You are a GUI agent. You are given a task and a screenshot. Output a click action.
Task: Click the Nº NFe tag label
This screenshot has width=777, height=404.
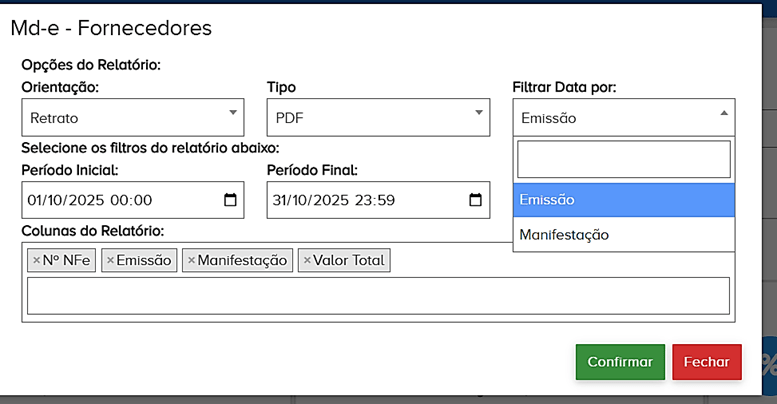point(66,261)
